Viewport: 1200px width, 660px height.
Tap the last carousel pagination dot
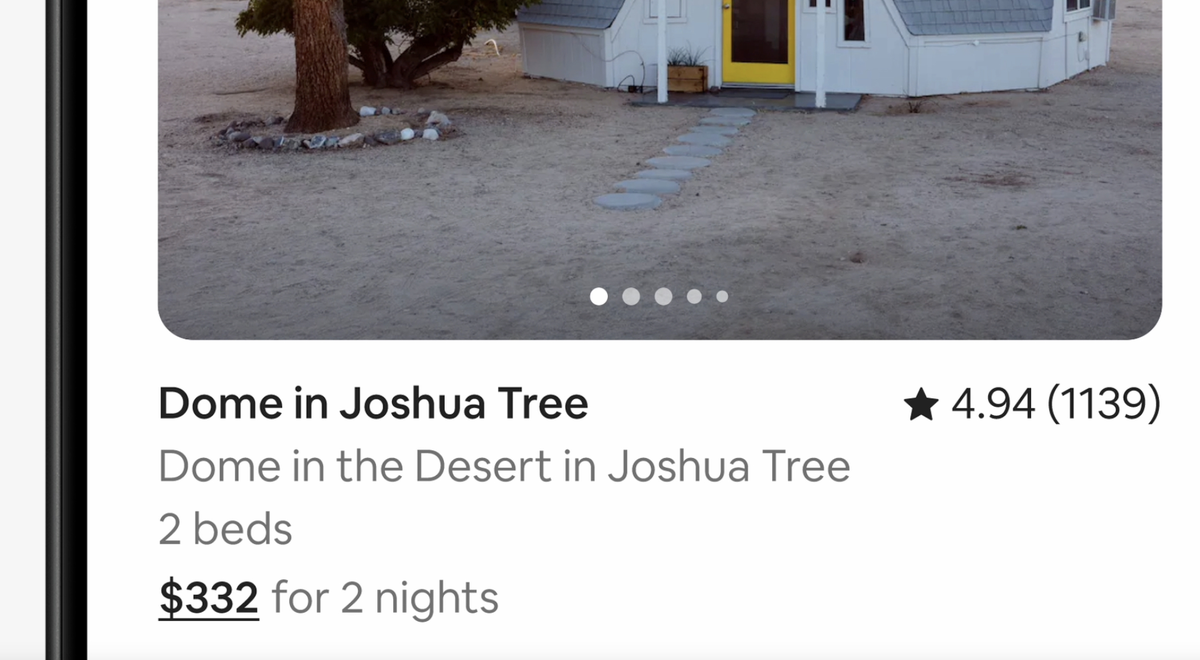click(722, 296)
